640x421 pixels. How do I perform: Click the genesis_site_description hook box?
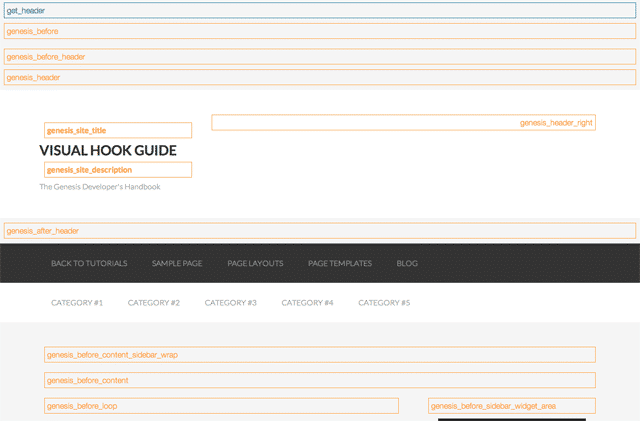118,170
